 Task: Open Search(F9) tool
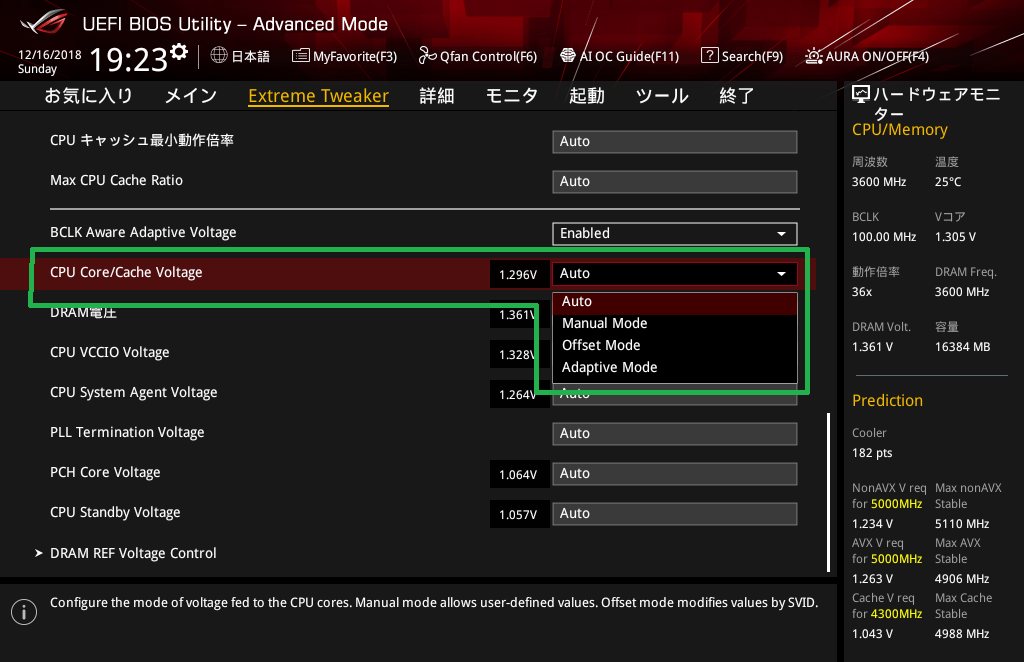[741, 56]
